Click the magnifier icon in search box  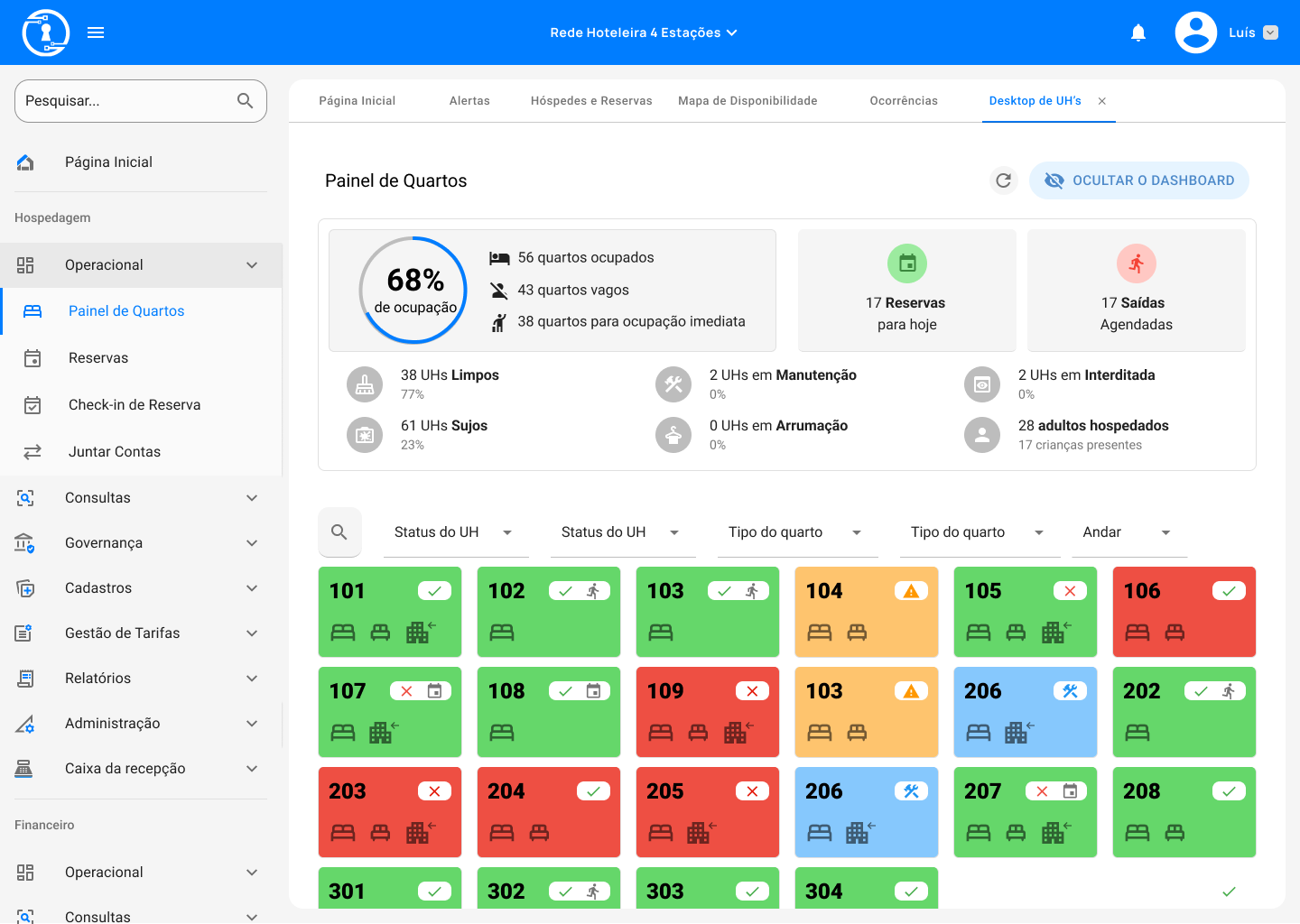tap(245, 101)
